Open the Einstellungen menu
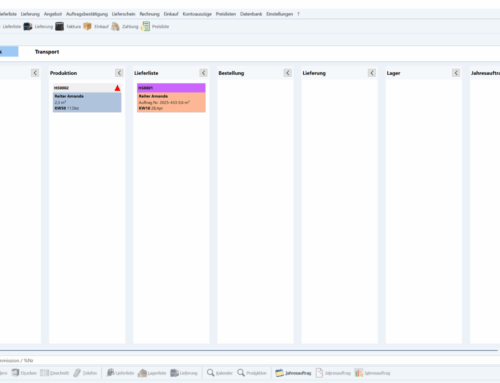500x383 pixels. coord(279,14)
